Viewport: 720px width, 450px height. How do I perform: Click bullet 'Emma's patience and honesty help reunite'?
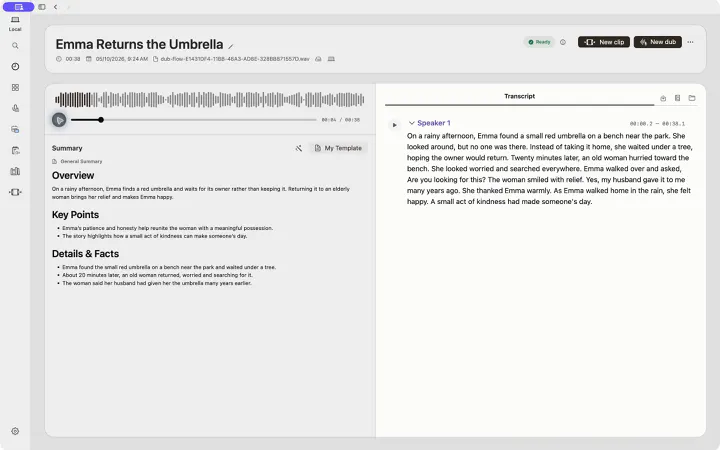coord(167,228)
